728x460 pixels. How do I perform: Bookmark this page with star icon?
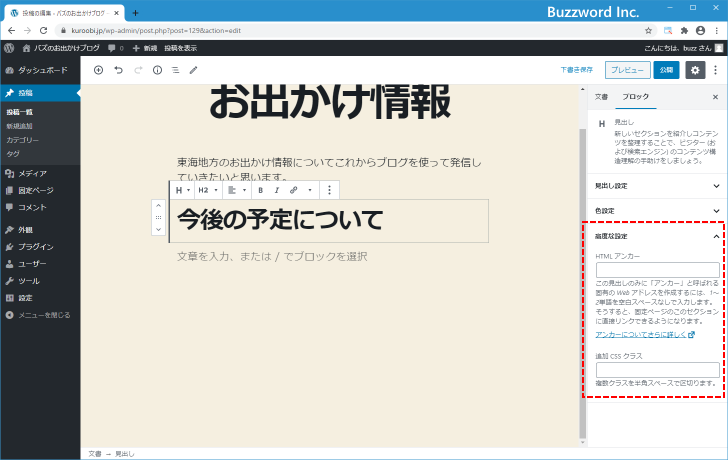click(x=649, y=31)
